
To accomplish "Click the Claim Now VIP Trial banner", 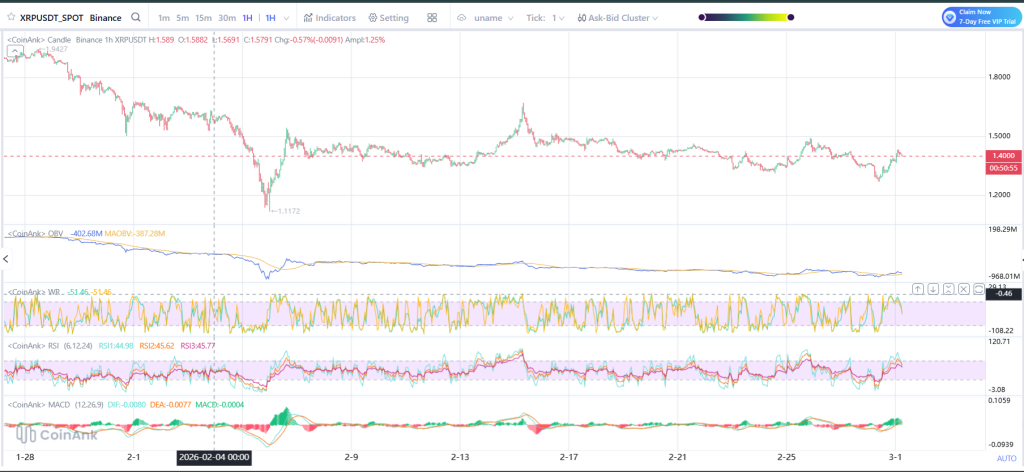I will pyautogui.click(x=979, y=17).
